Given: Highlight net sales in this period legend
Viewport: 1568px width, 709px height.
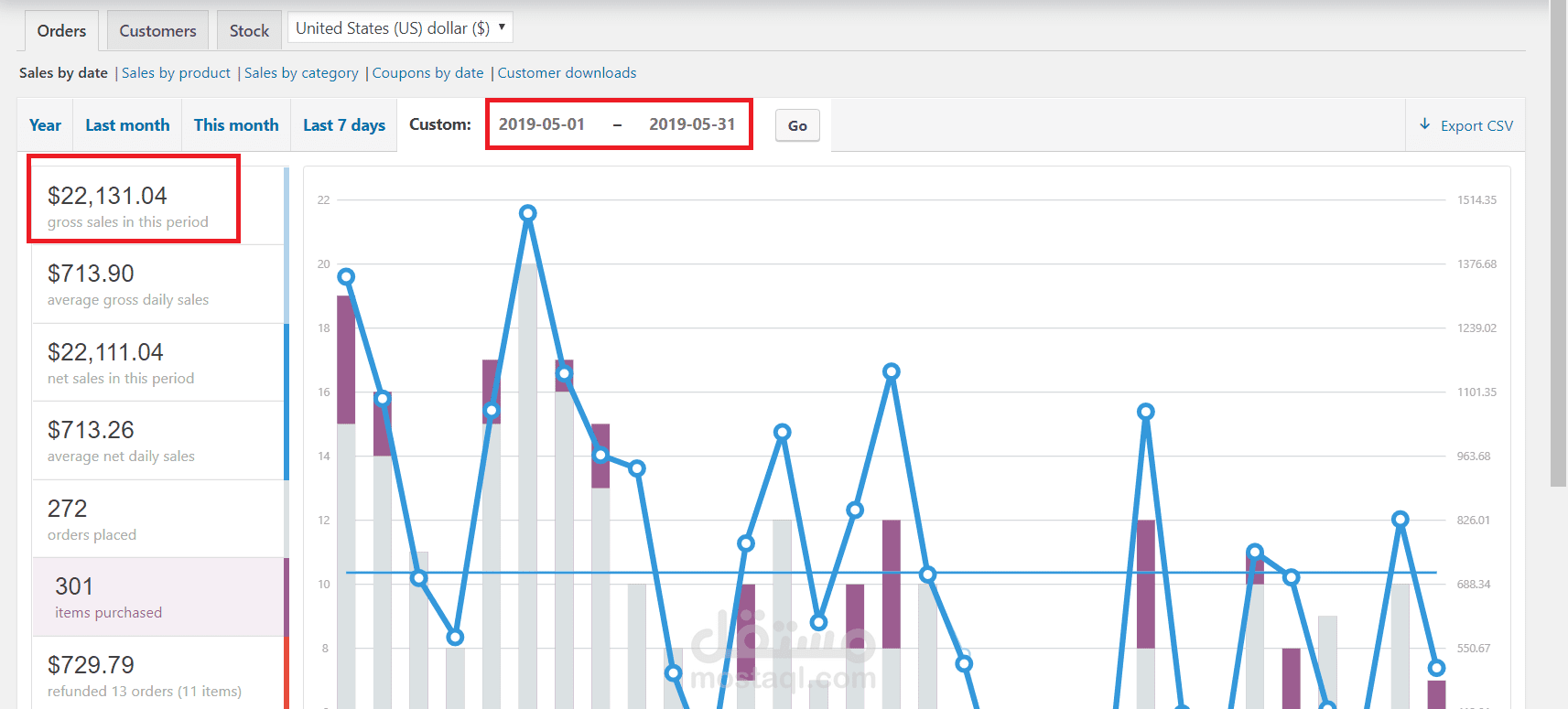Looking at the screenshot, I should point(160,363).
